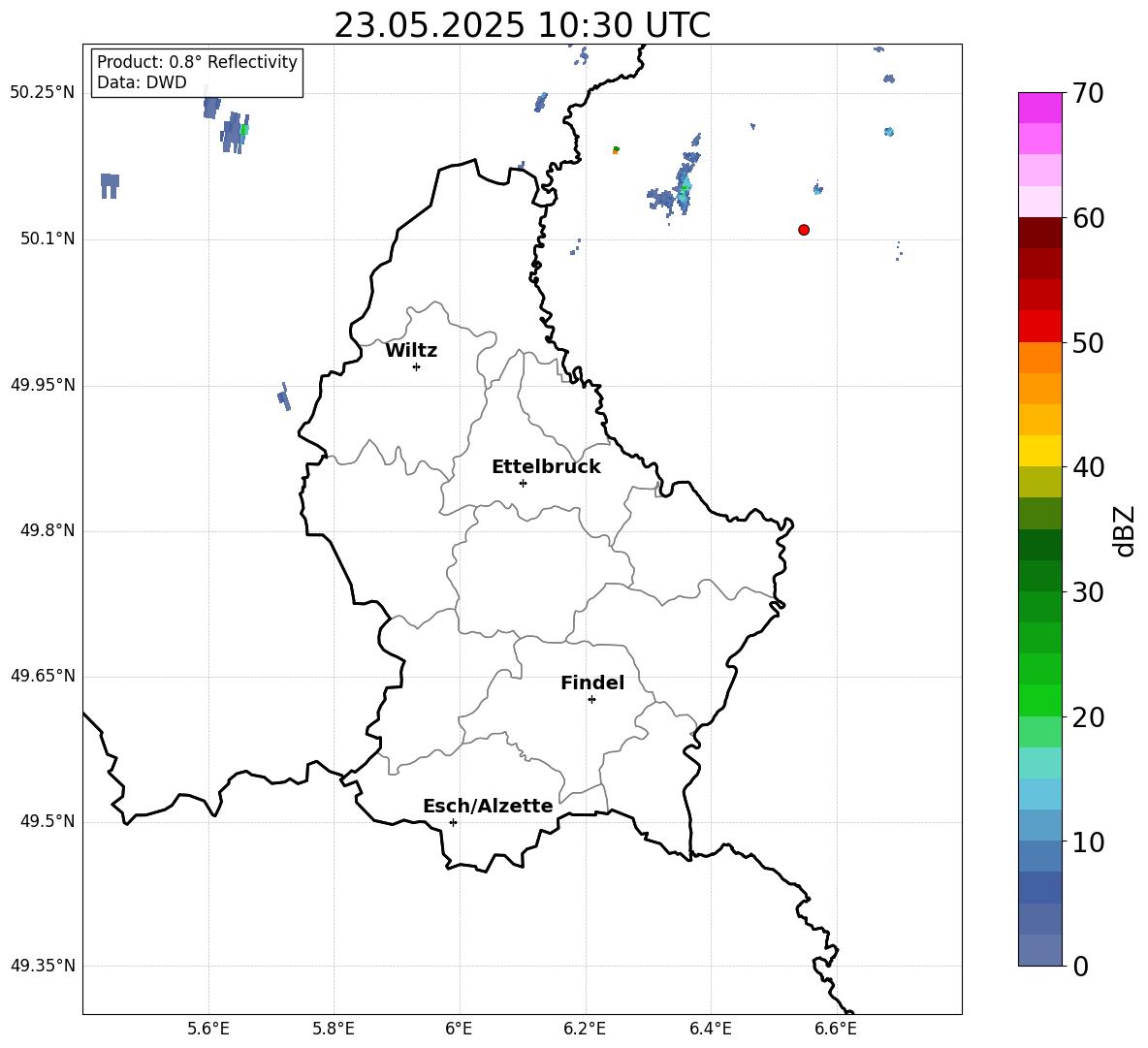The image size is (1148, 1048).
Task: Click the 6°E longitude label
Action: [x=459, y=1030]
